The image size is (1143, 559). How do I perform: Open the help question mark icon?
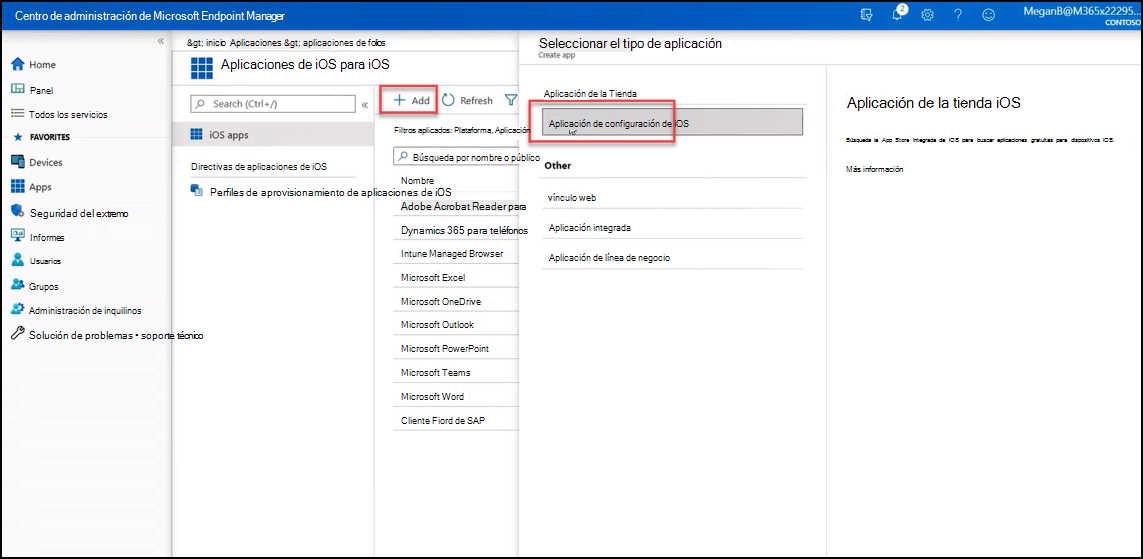[x=959, y=15]
